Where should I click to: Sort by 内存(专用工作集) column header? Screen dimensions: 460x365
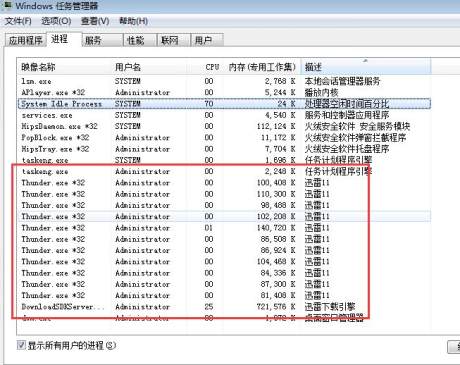(262, 67)
